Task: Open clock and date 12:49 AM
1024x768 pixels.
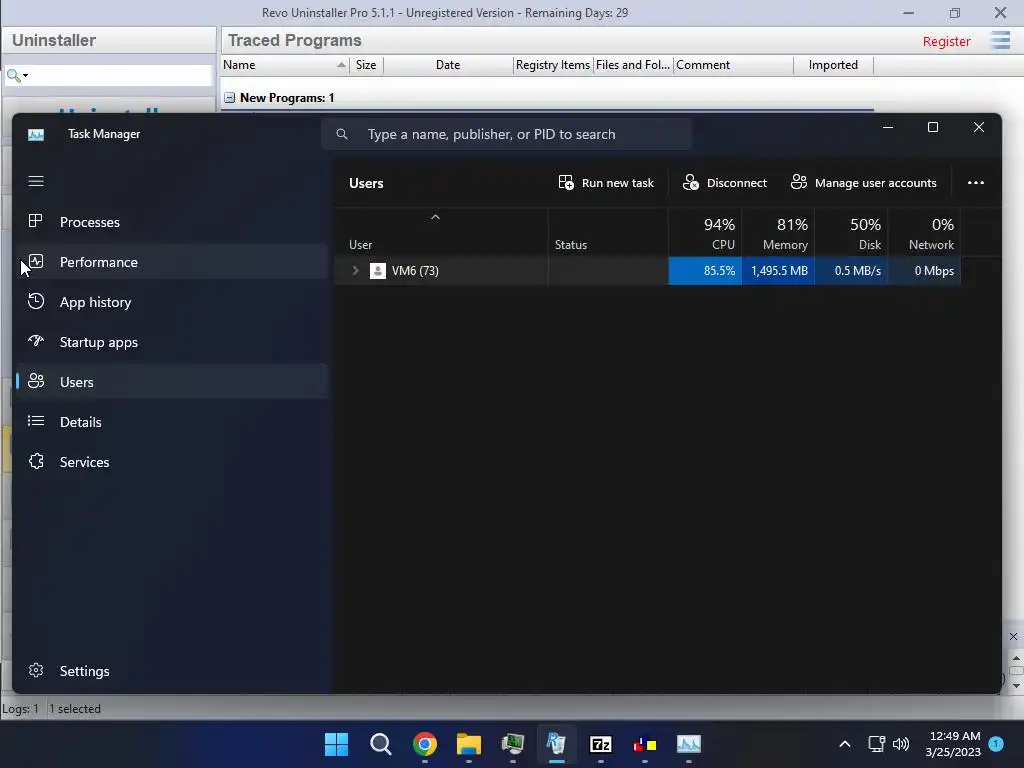Action: click(953, 744)
